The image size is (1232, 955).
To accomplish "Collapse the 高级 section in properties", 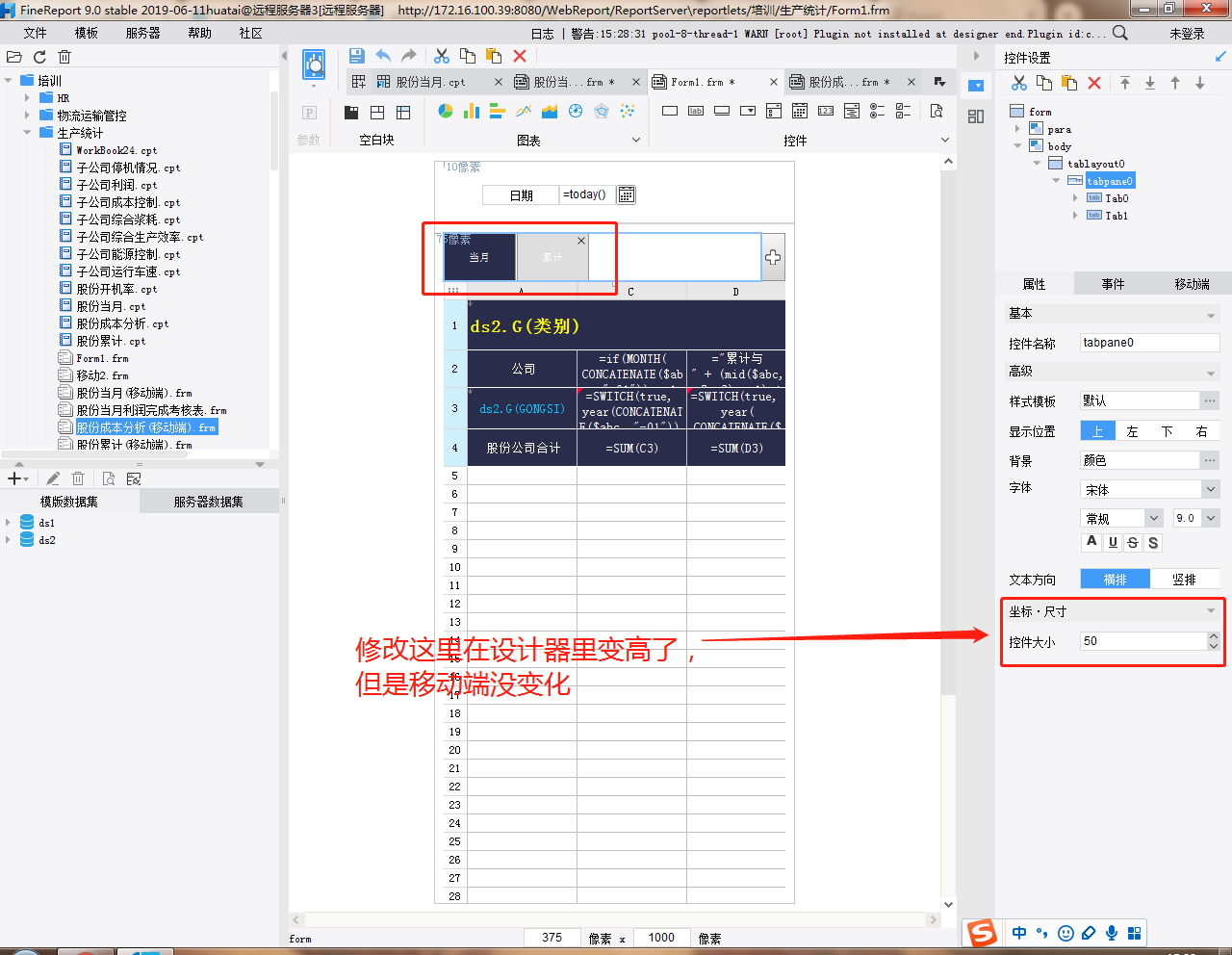I will click(1211, 373).
